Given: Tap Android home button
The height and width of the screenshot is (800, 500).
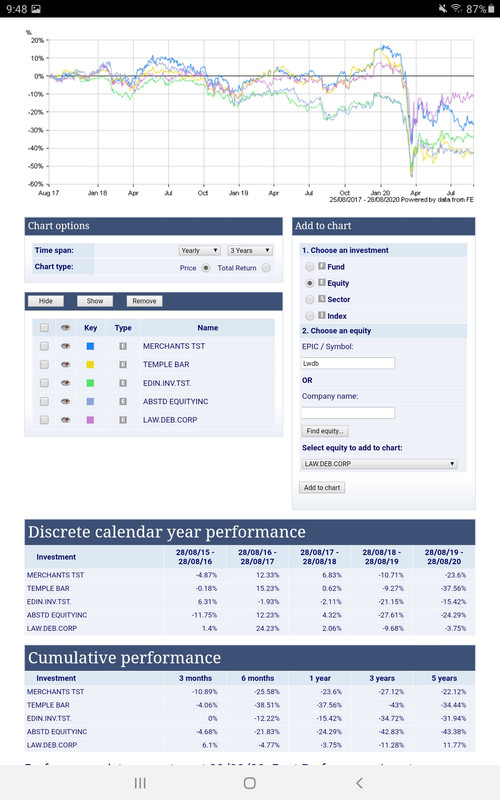Looking at the screenshot, I should (x=249, y=783).
